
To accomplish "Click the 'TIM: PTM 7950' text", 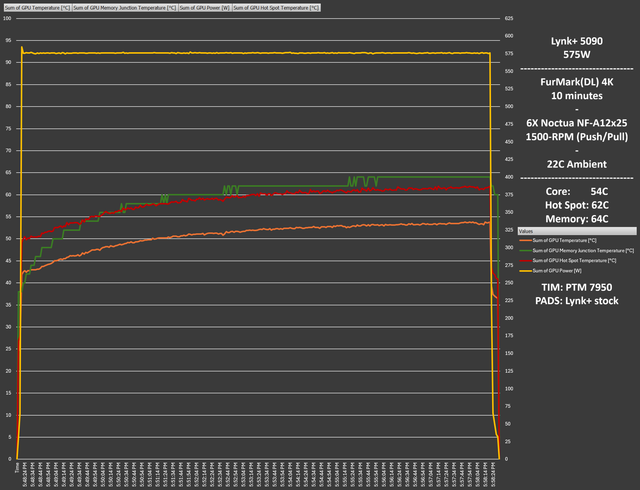I will point(577,287).
